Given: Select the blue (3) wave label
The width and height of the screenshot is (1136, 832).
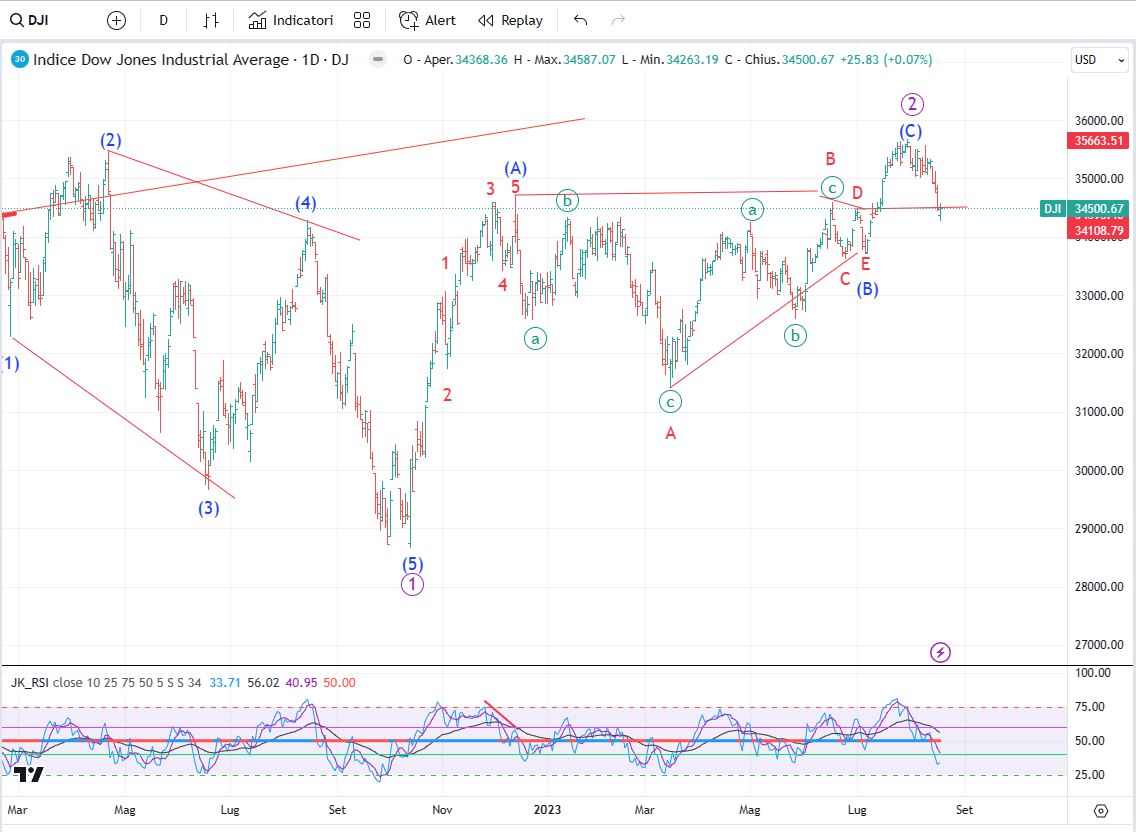Looking at the screenshot, I should click(x=209, y=508).
